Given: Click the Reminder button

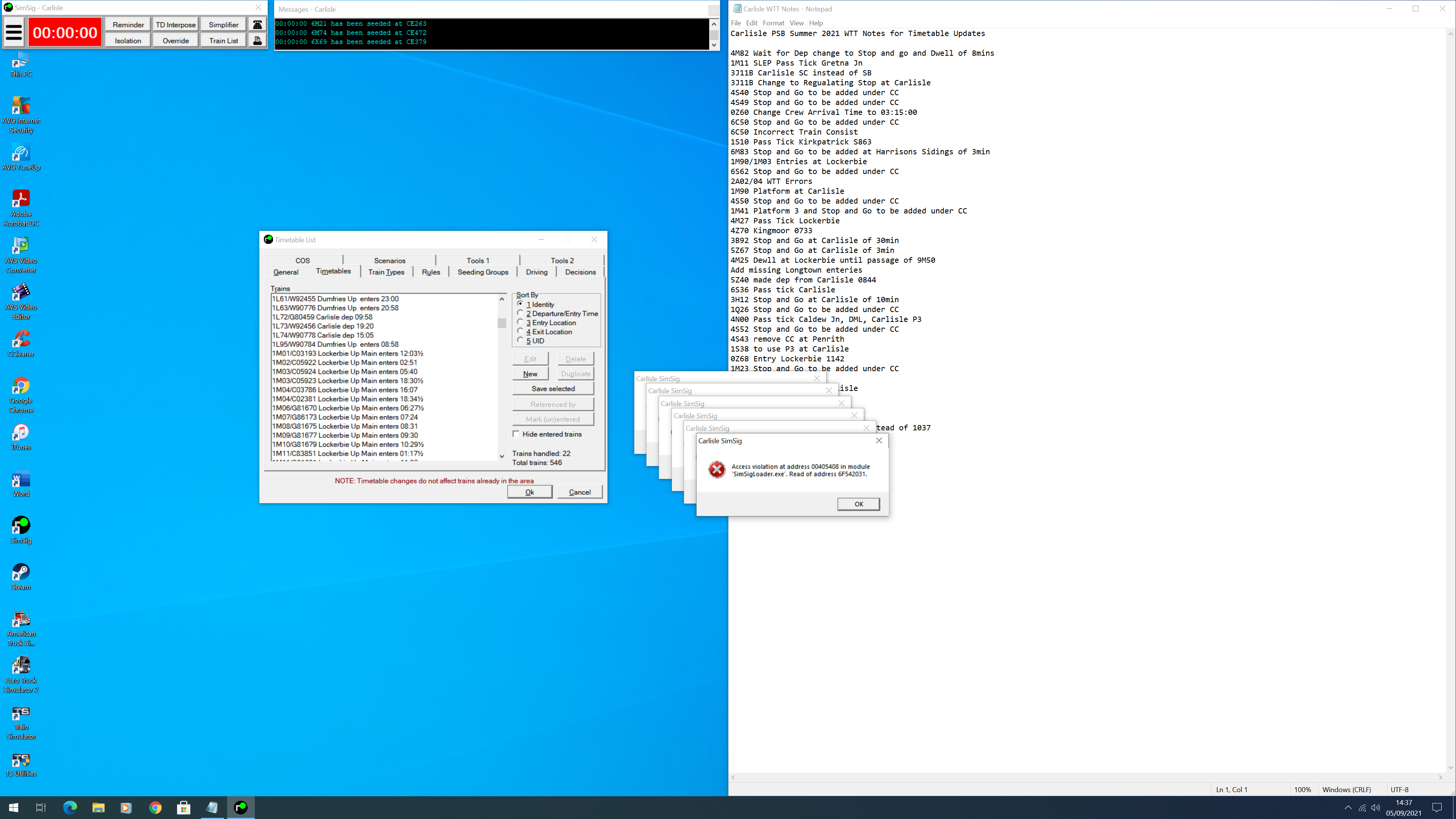Looking at the screenshot, I should click(x=128, y=24).
